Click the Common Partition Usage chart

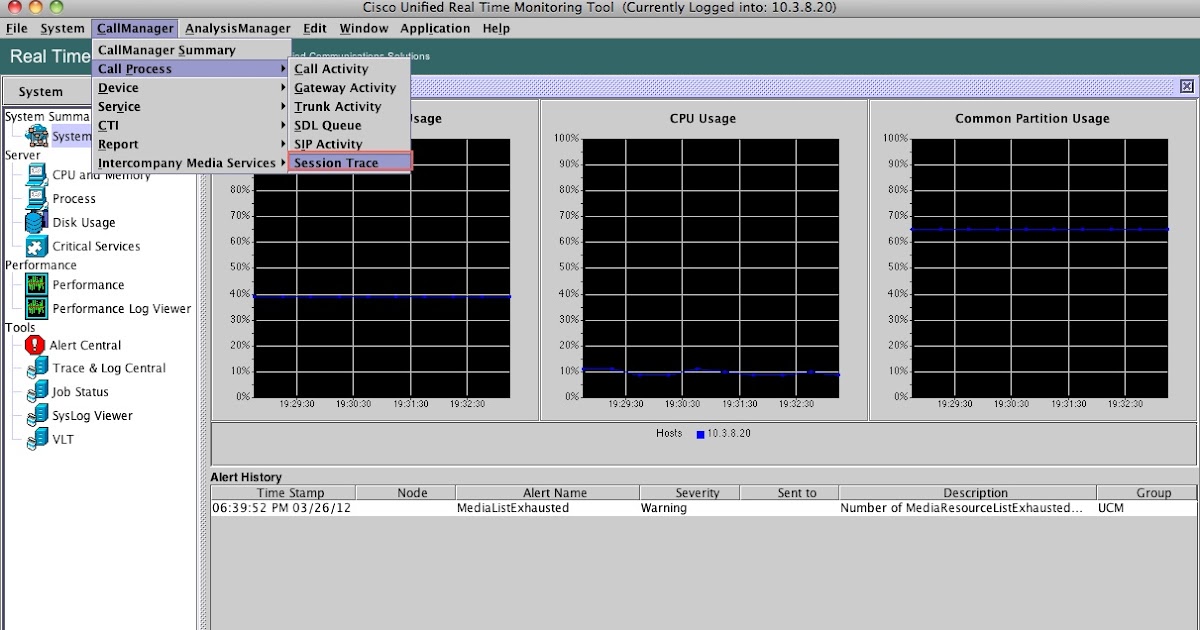(x=1032, y=260)
